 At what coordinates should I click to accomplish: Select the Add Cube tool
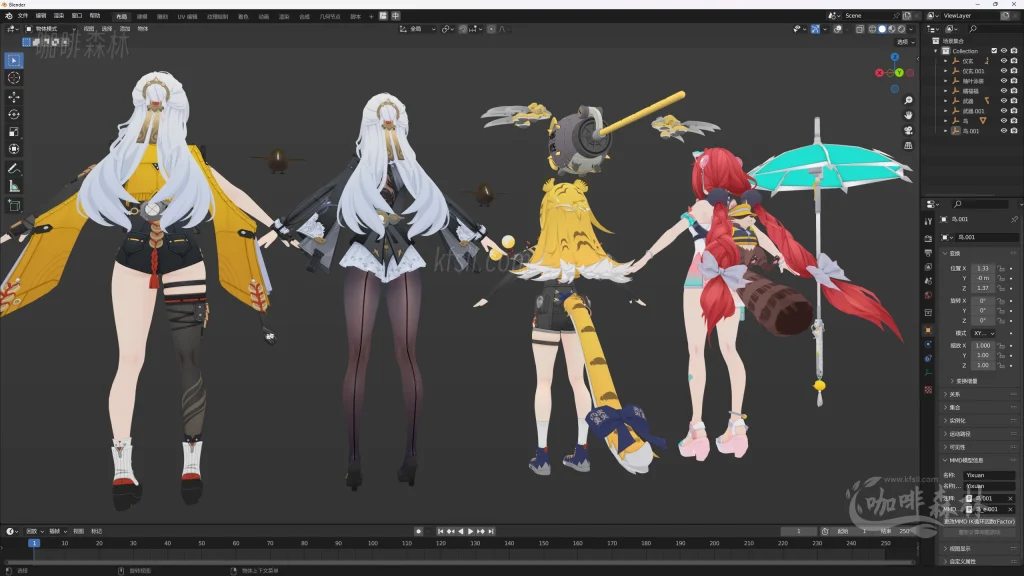pos(14,205)
